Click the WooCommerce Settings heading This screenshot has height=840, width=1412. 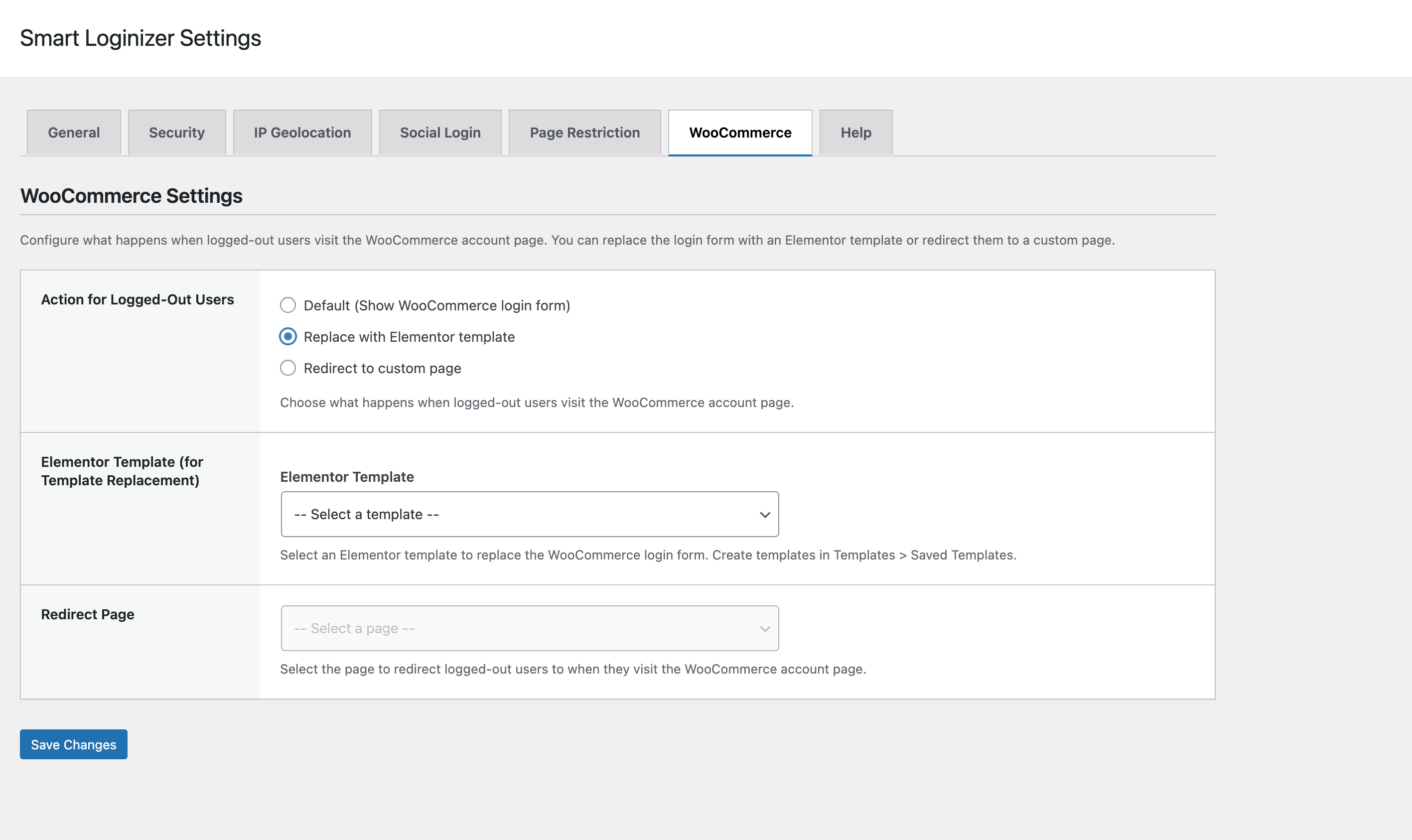point(132,196)
